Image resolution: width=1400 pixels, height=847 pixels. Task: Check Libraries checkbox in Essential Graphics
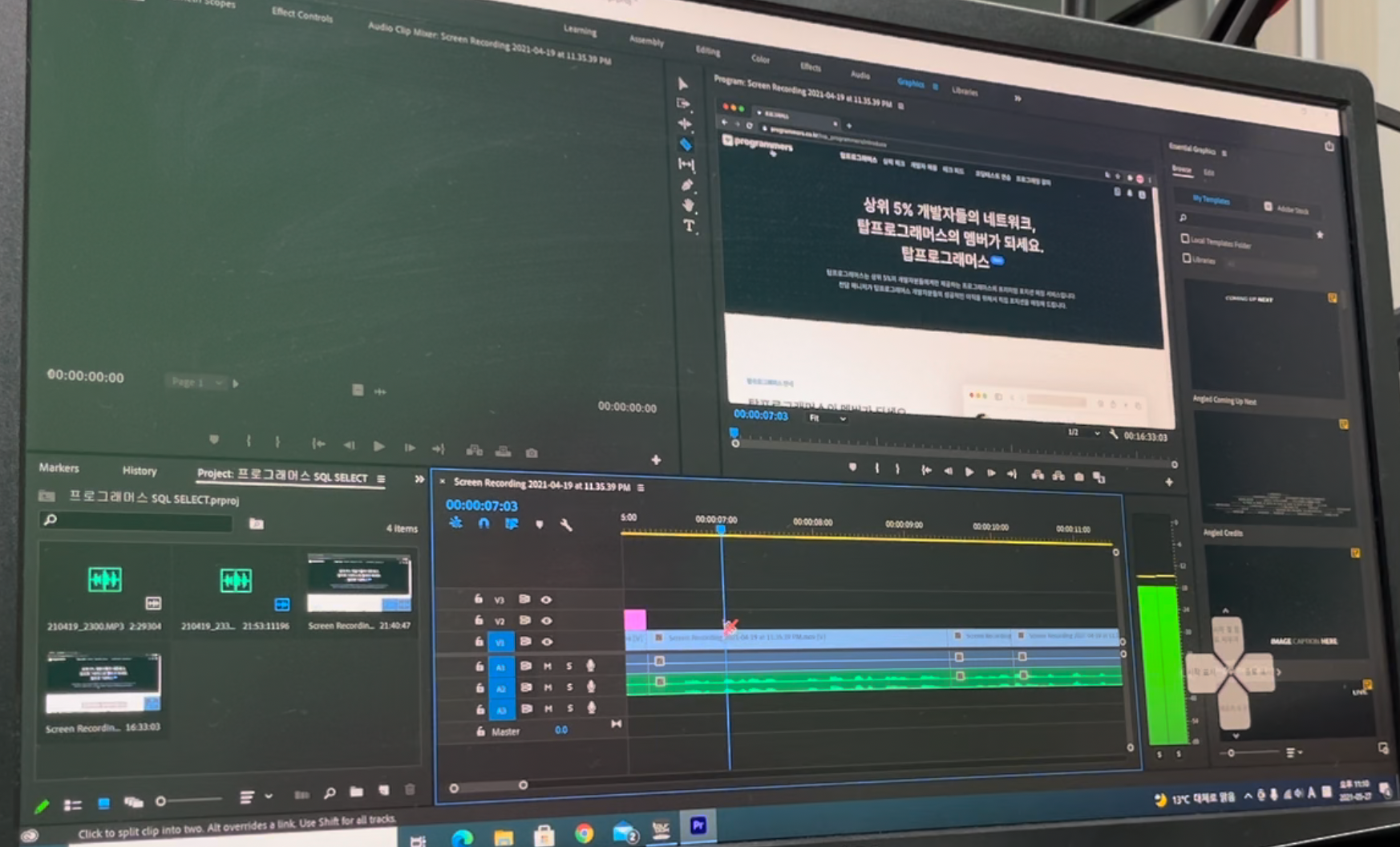[x=1187, y=258]
